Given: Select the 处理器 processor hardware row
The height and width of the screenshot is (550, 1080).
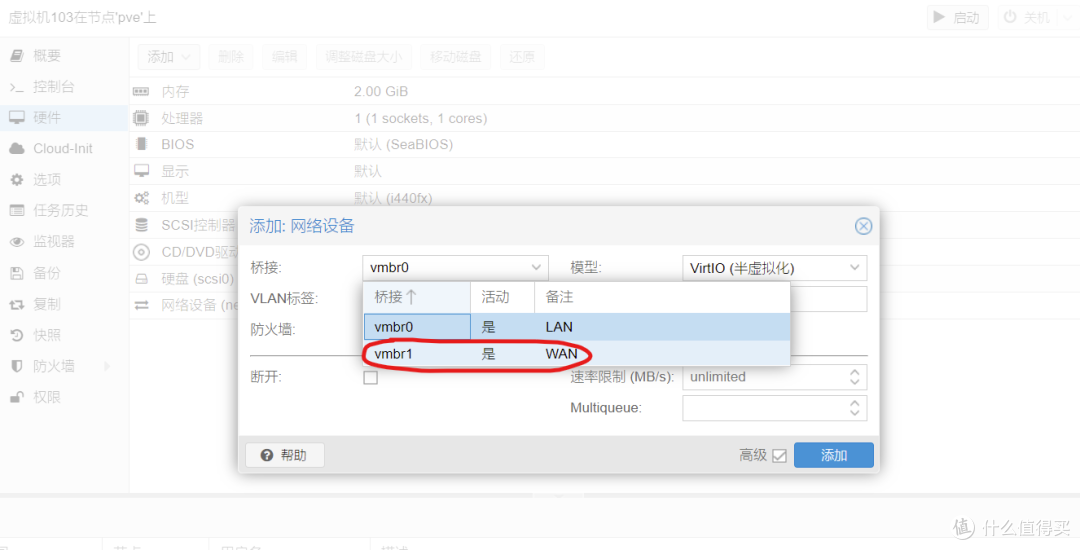Looking at the screenshot, I should [605, 118].
